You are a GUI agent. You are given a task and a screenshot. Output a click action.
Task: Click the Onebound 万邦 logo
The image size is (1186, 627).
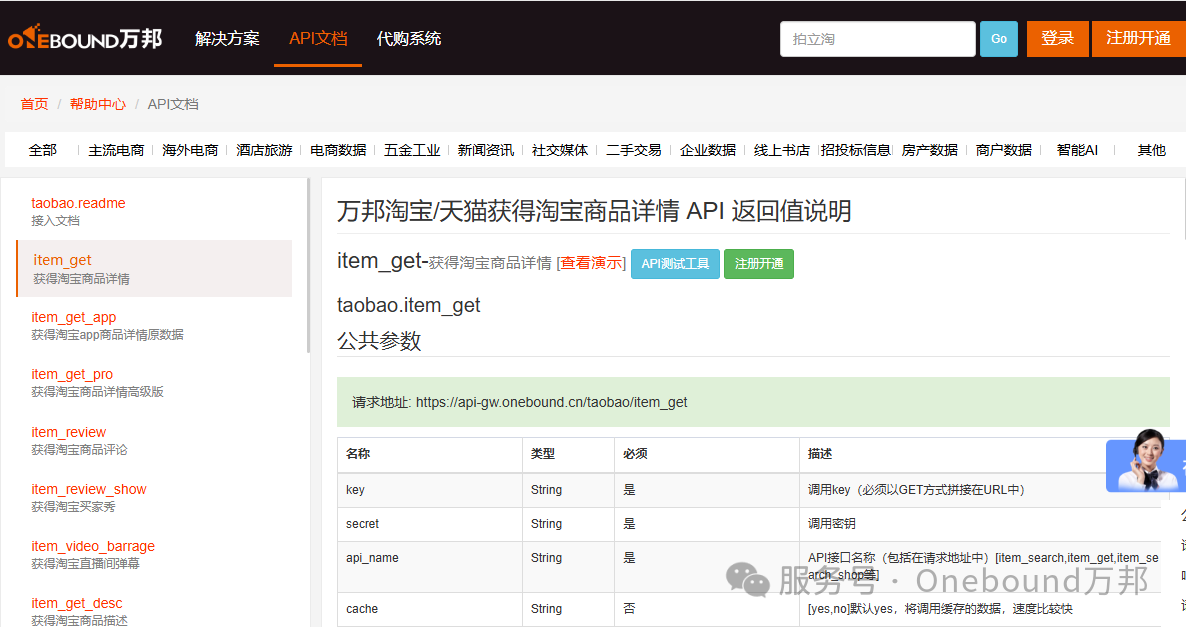click(85, 38)
